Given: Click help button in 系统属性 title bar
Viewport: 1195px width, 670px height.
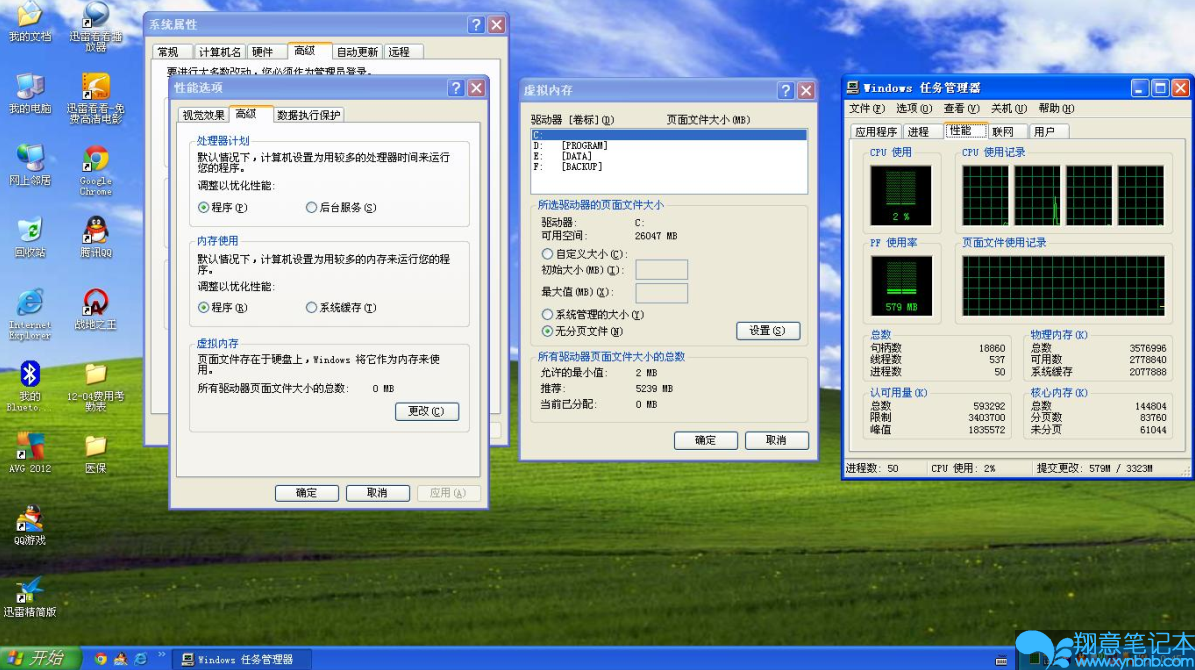Looking at the screenshot, I should point(476,24).
